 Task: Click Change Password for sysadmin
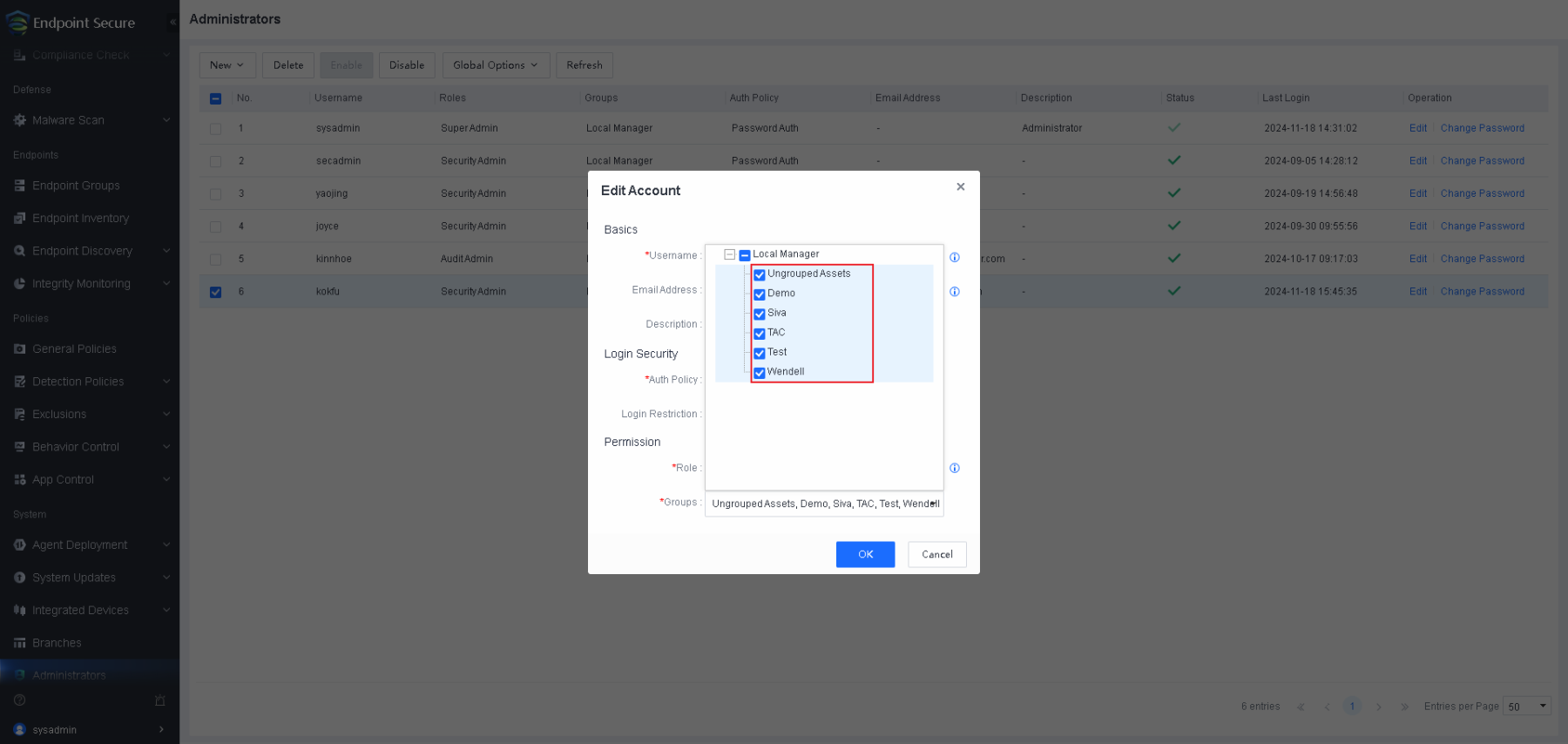1482,128
